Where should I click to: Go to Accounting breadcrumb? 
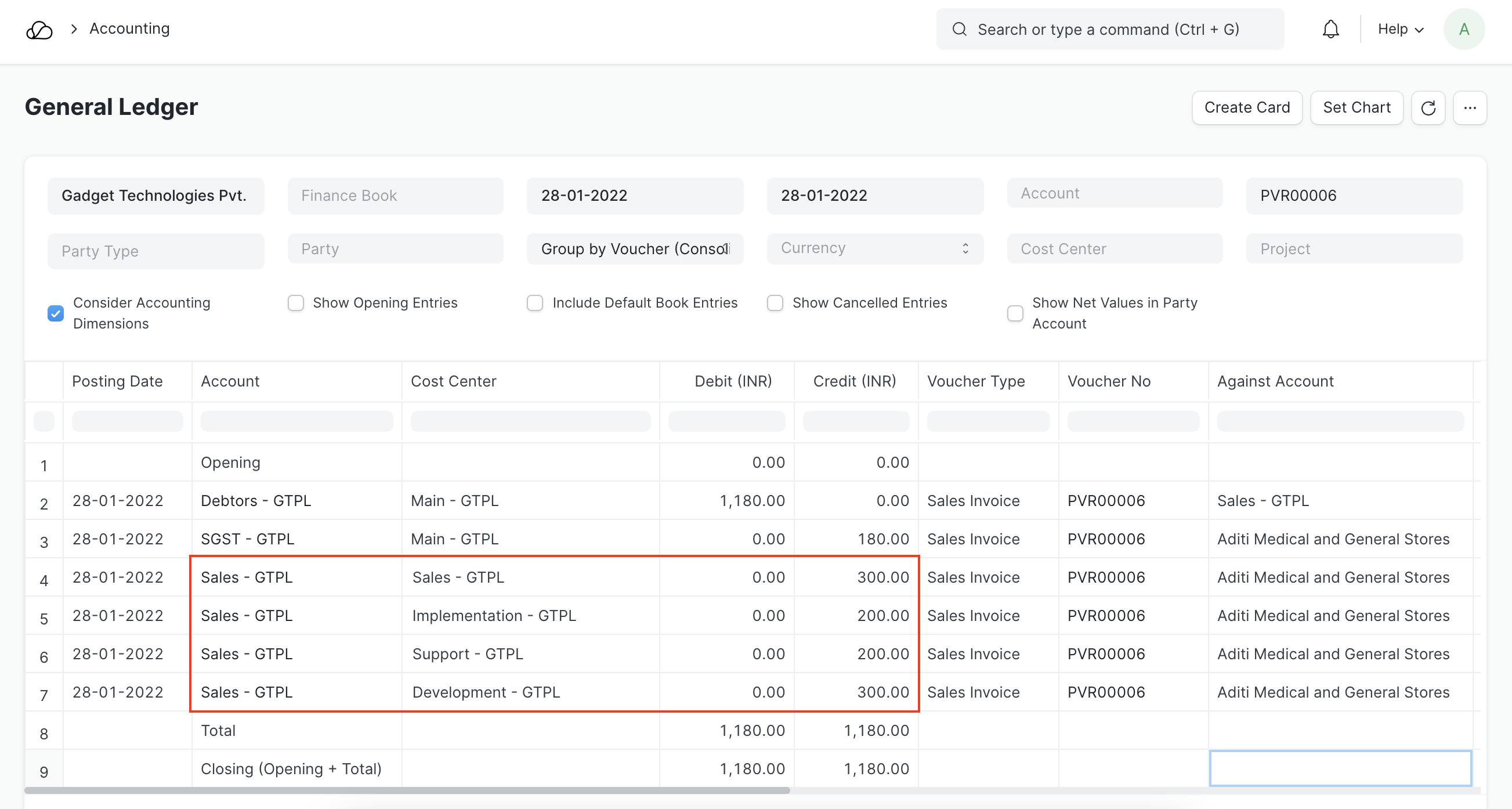coord(129,29)
